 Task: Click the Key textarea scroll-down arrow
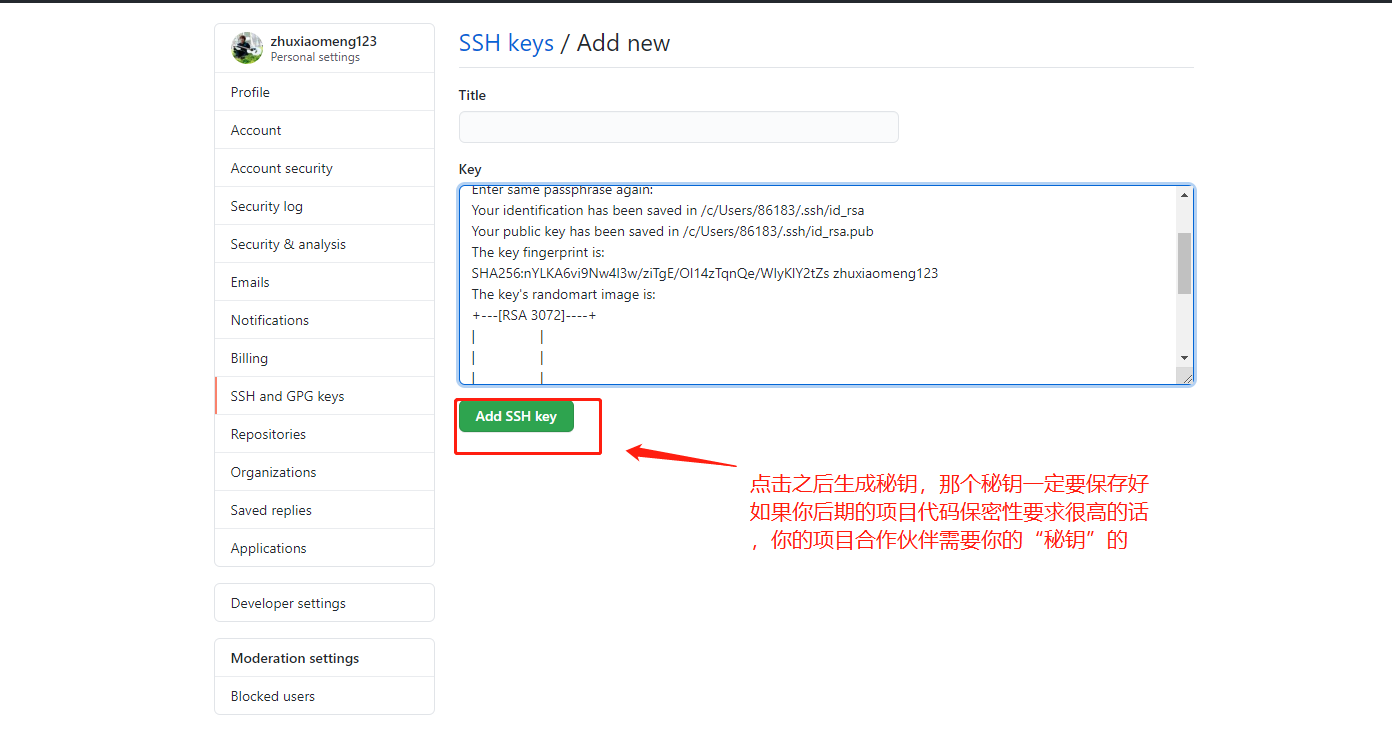[1185, 358]
